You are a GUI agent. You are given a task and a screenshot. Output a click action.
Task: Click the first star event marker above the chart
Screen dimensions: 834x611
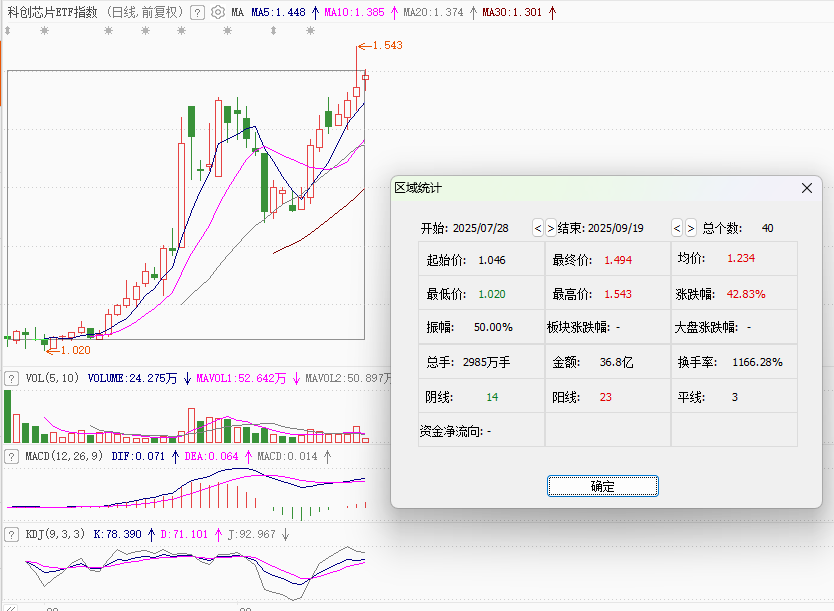pos(45,31)
